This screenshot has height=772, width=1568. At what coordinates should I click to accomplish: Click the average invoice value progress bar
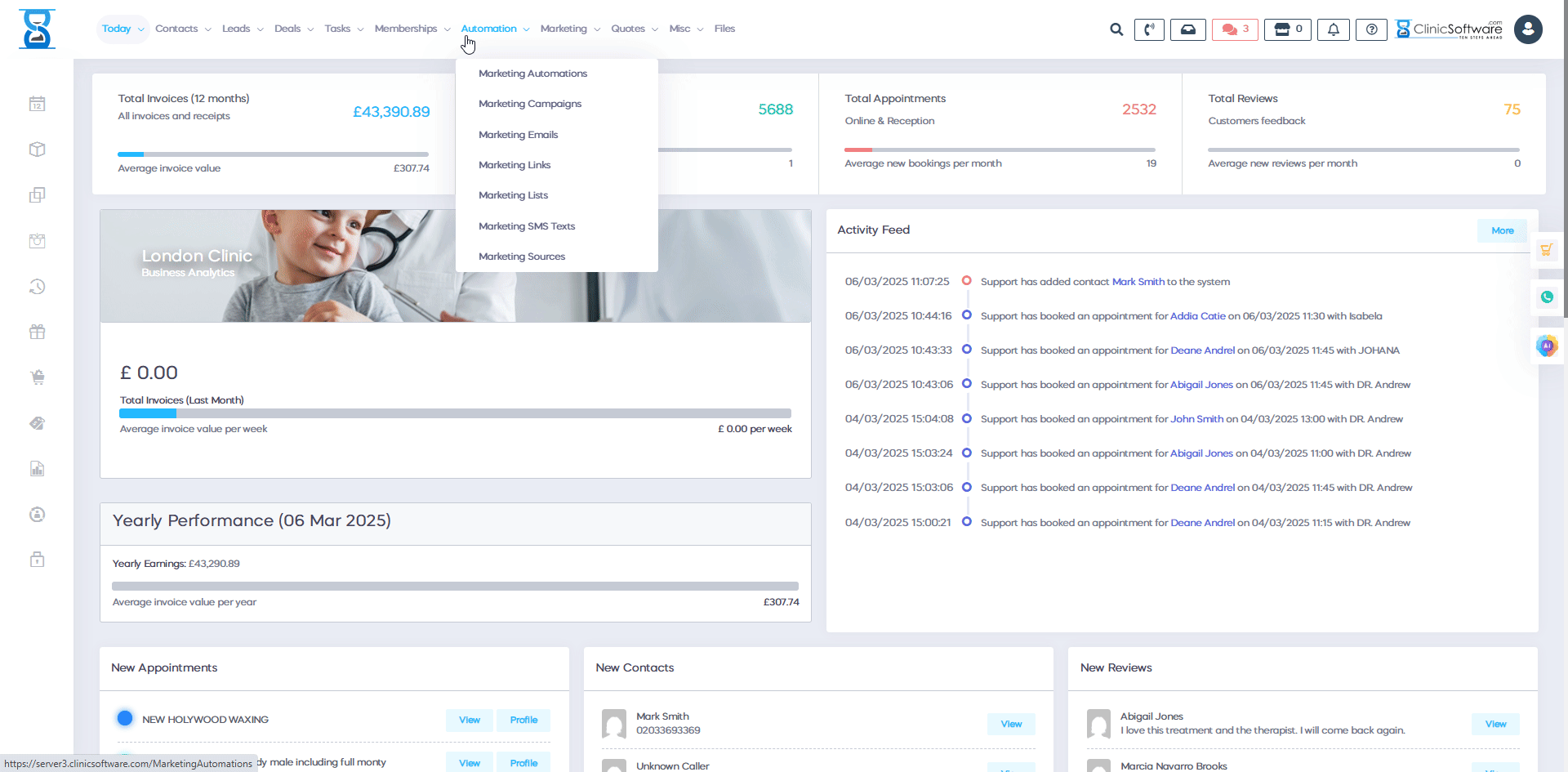(x=274, y=154)
